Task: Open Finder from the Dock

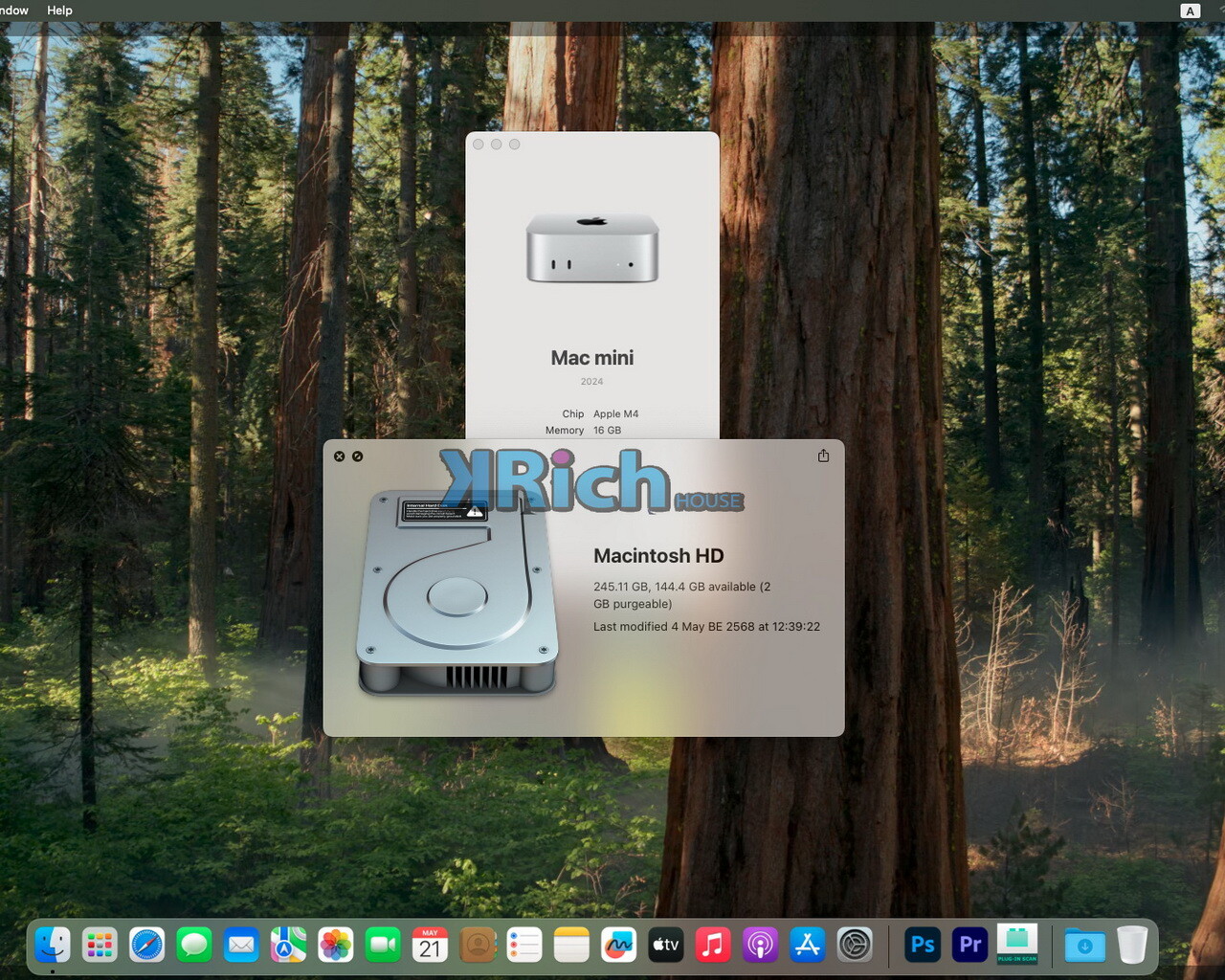Action: [53, 946]
